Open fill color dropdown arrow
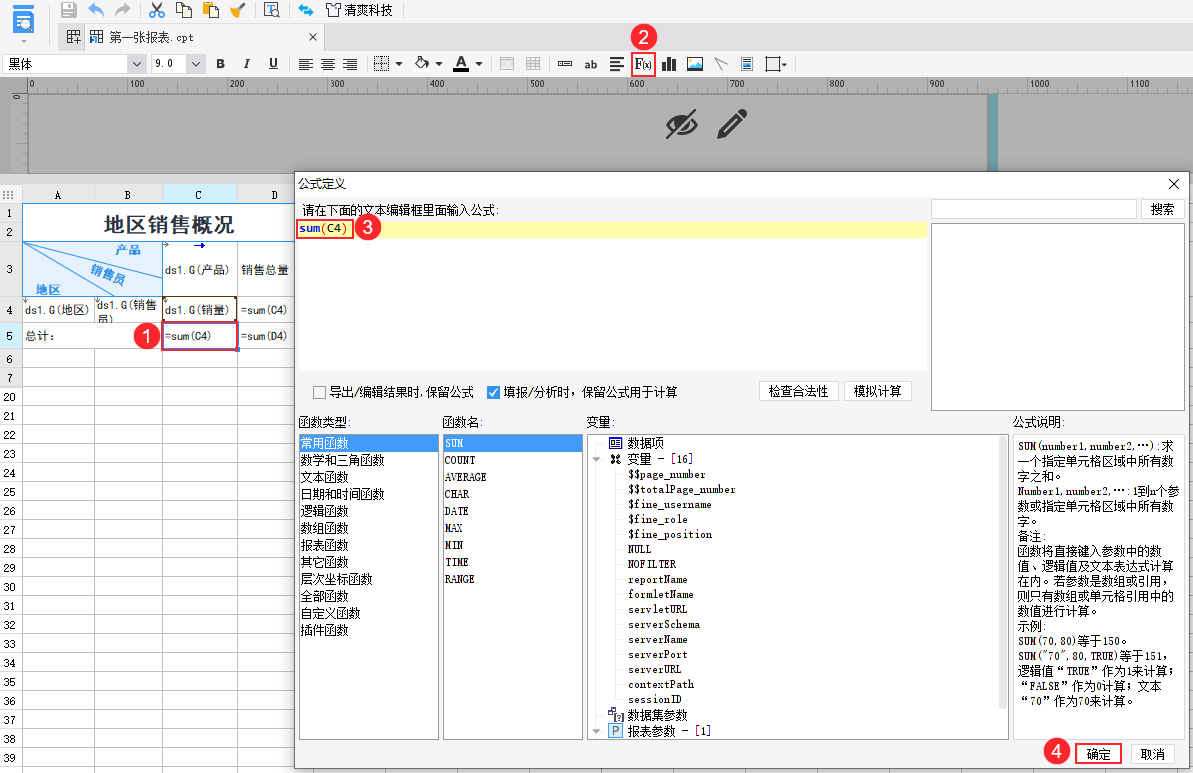Screen dimensions: 1193x773 [439, 64]
